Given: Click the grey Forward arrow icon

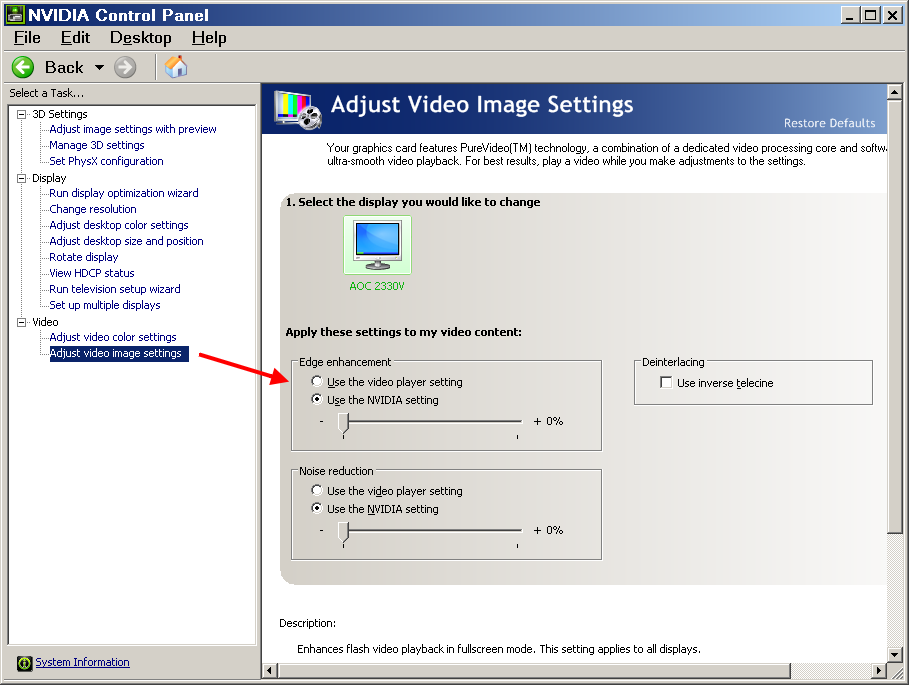Looking at the screenshot, I should click(125, 67).
